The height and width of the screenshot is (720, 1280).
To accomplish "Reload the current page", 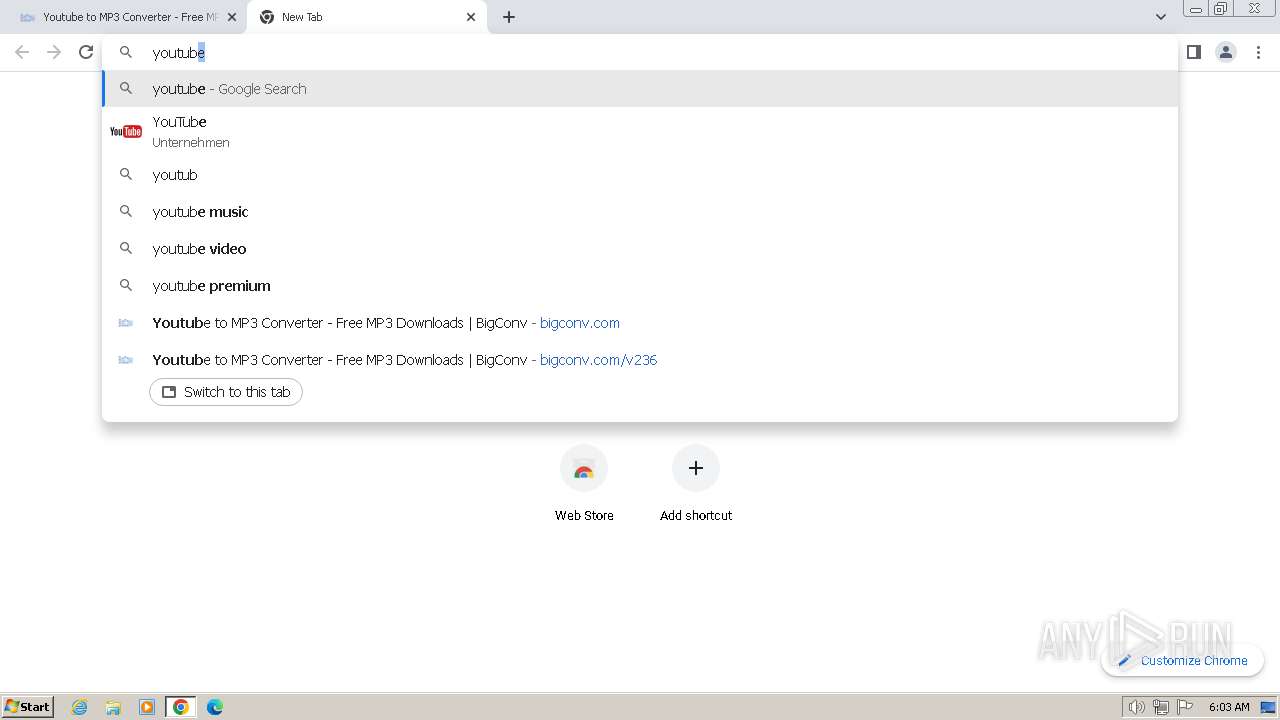I will pyautogui.click(x=86, y=52).
